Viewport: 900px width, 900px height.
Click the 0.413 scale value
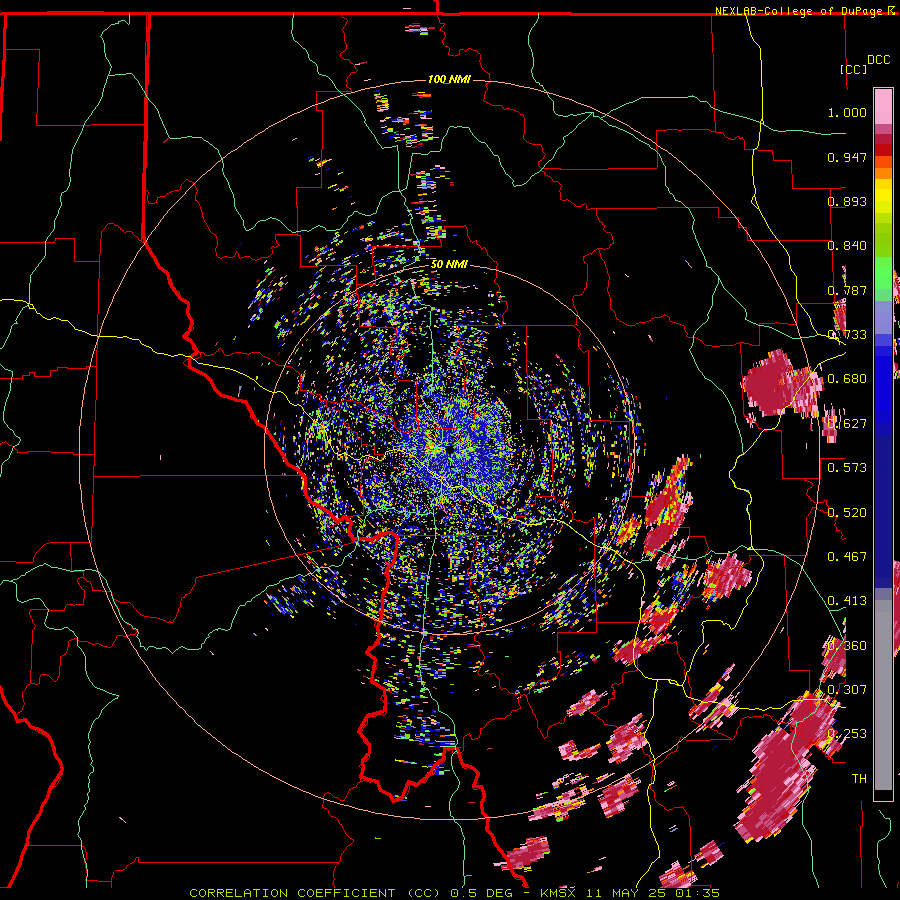(x=847, y=601)
